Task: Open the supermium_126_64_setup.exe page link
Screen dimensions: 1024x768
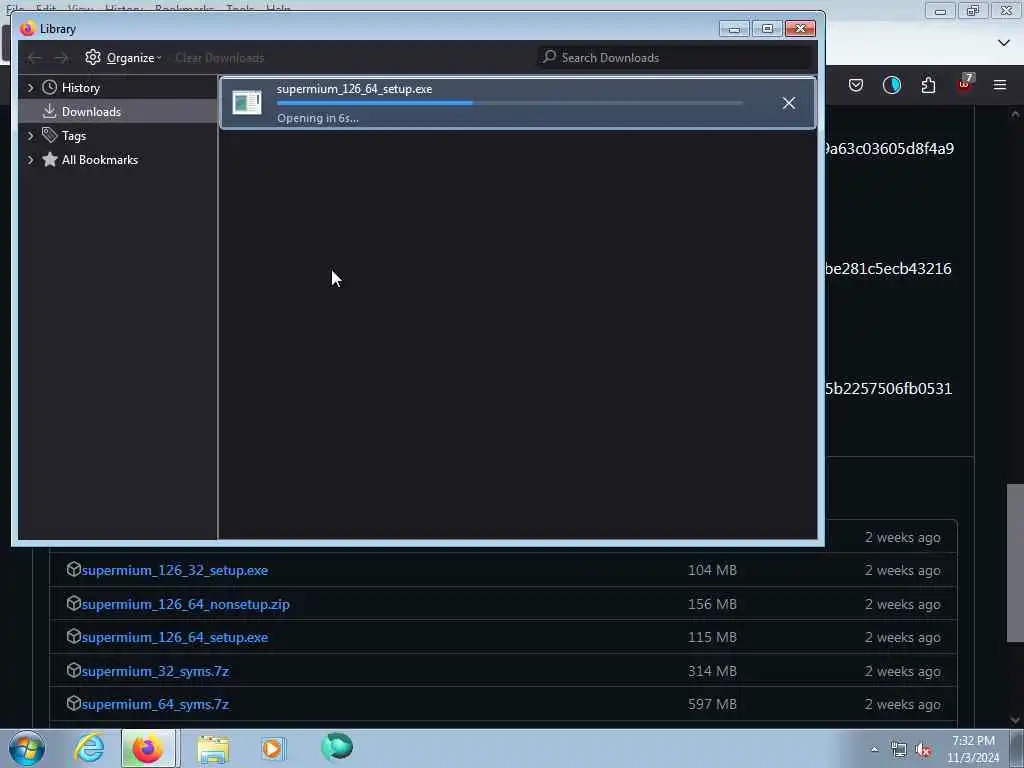Action: click(174, 637)
